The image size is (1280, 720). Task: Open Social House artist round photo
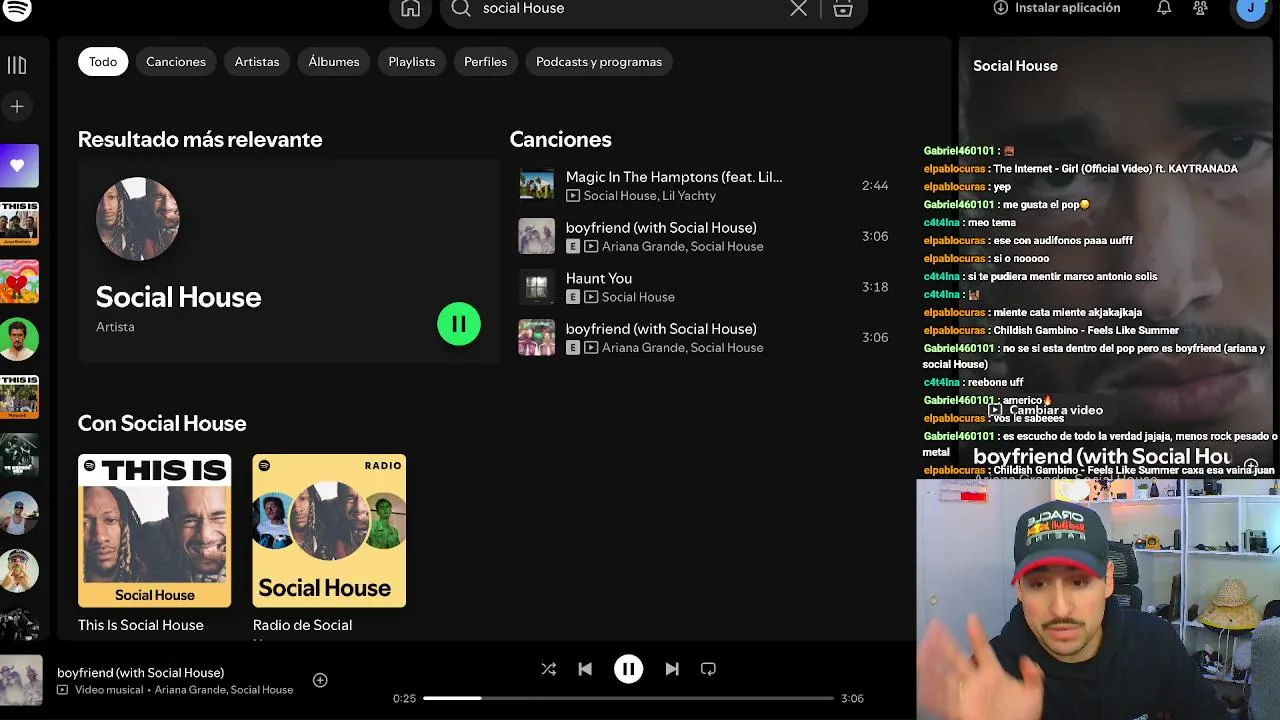138,219
